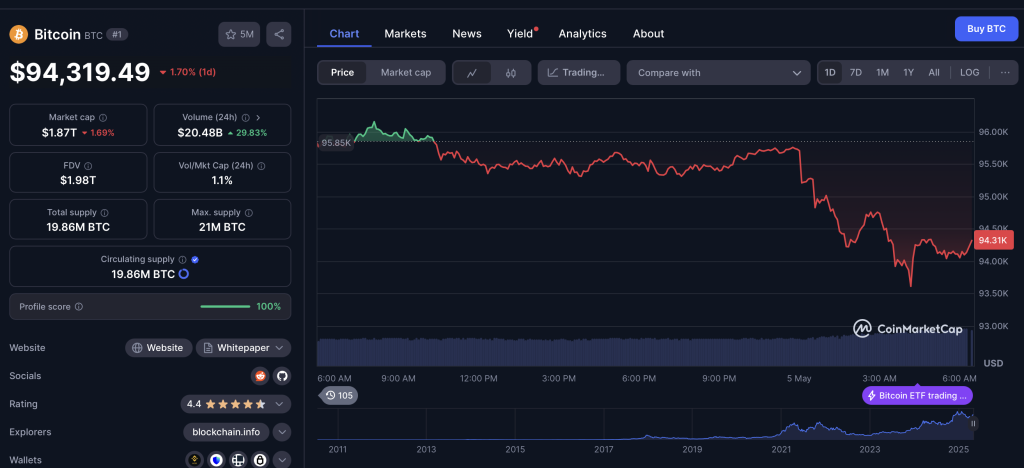The width and height of the screenshot is (1024, 468).
Task: Select the third wallet icon in Wallets row
Action: (x=238, y=460)
